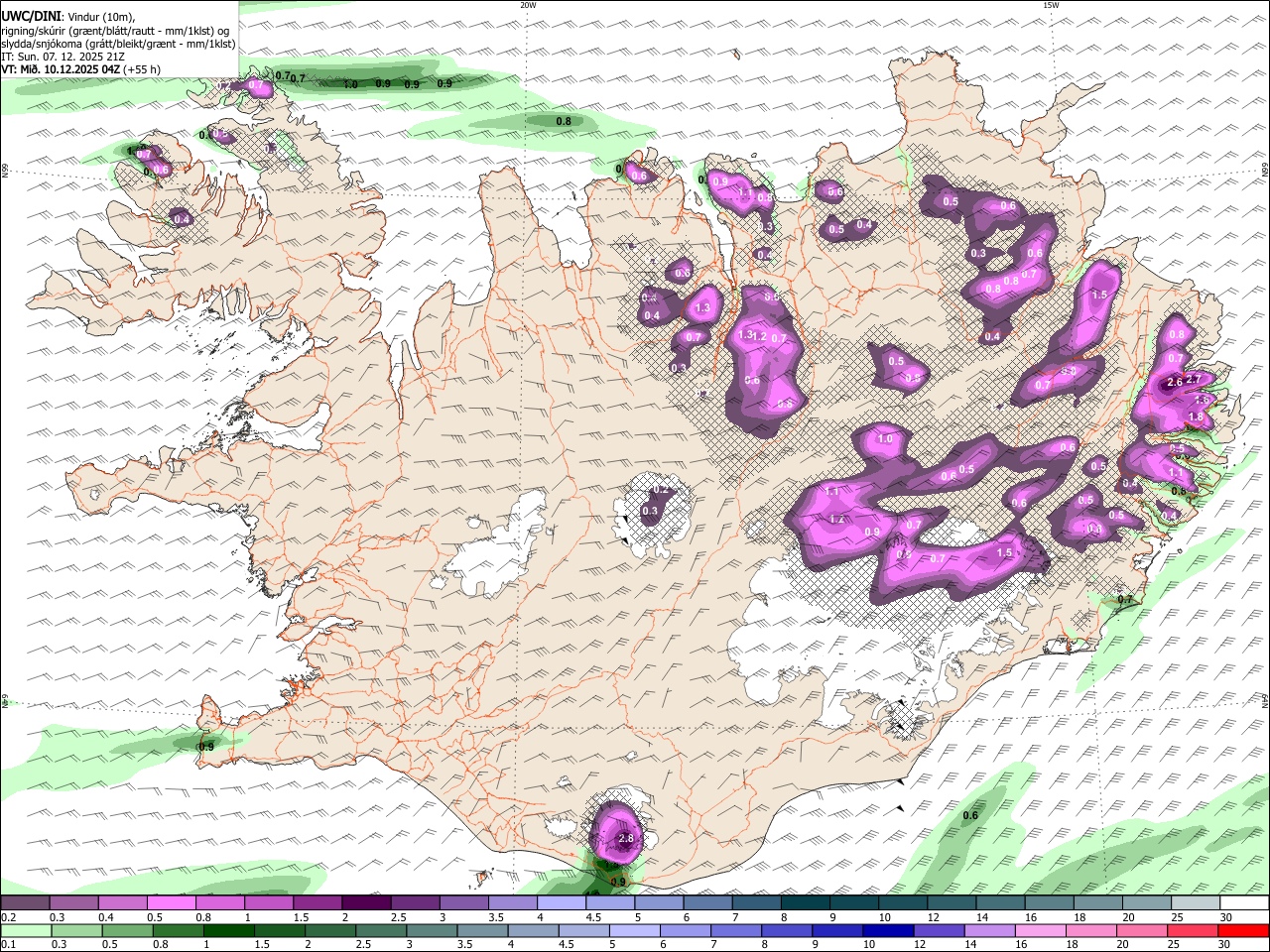The height and width of the screenshot is (952, 1270).
Task: Pick the dark teal upper swatch starting at 8
Action: pyautogui.click(x=804, y=903)
